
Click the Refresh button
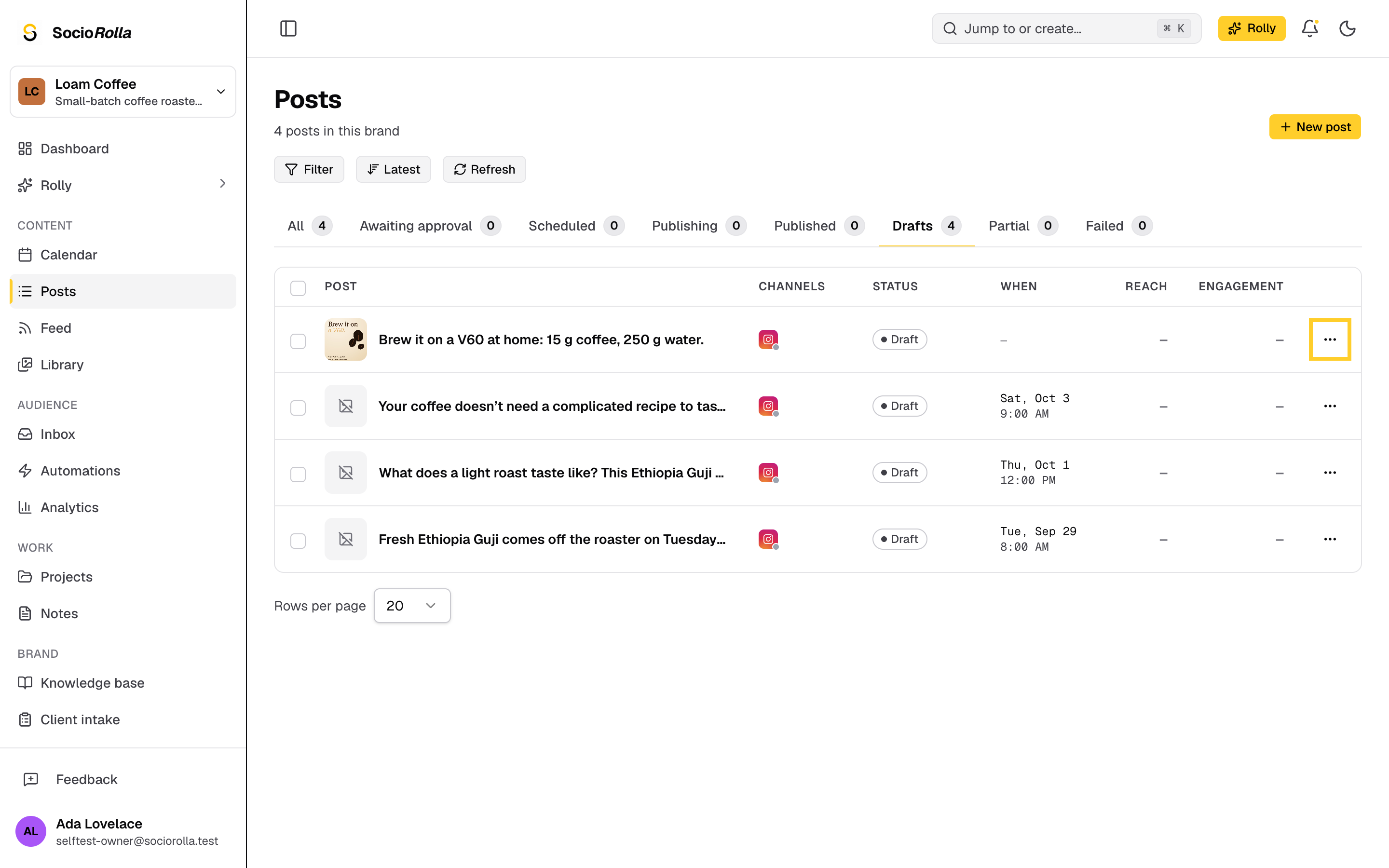pos(484,169)
